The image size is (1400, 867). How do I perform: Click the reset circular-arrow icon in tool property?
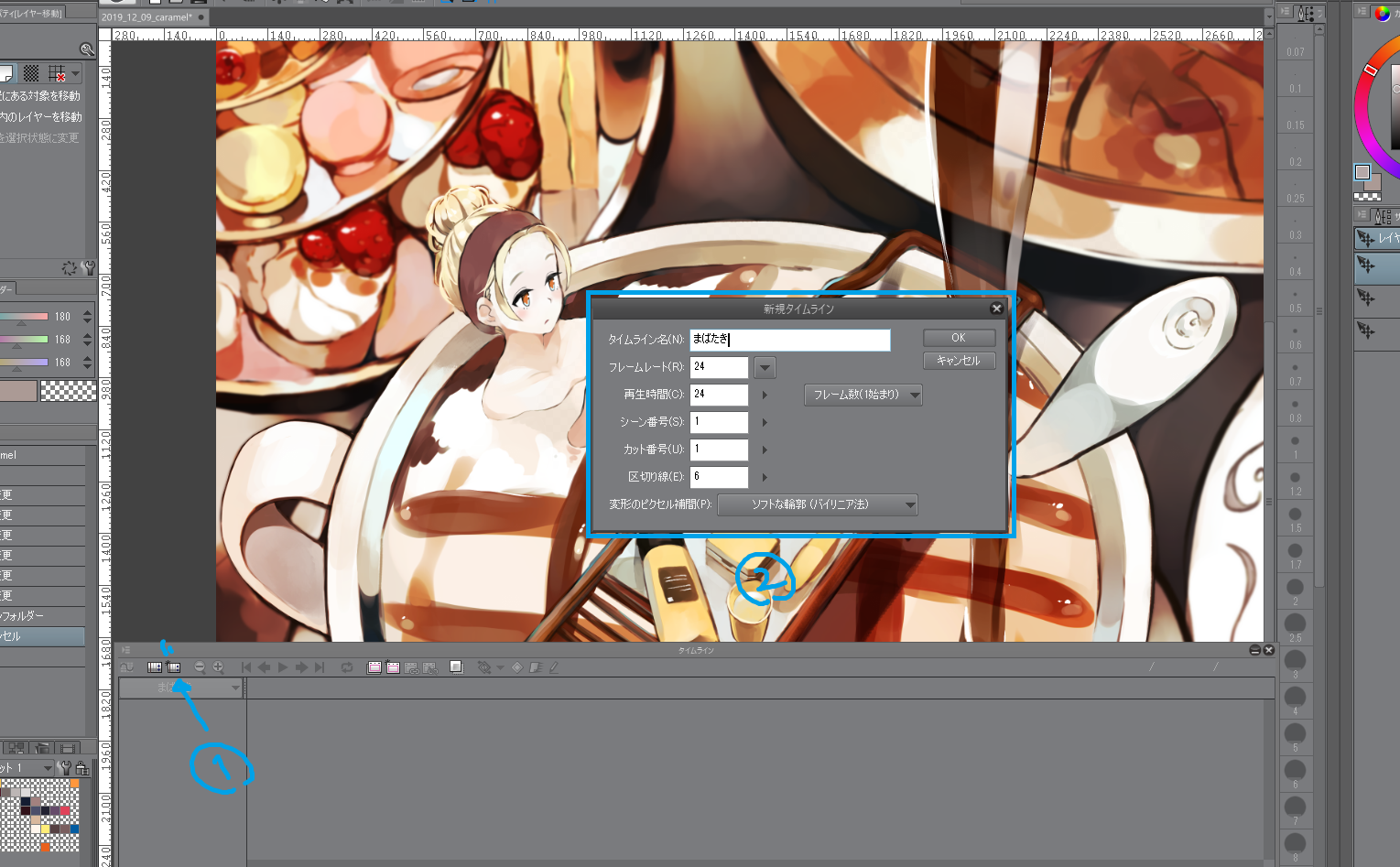pyautogui.click(x=69, y=268)
